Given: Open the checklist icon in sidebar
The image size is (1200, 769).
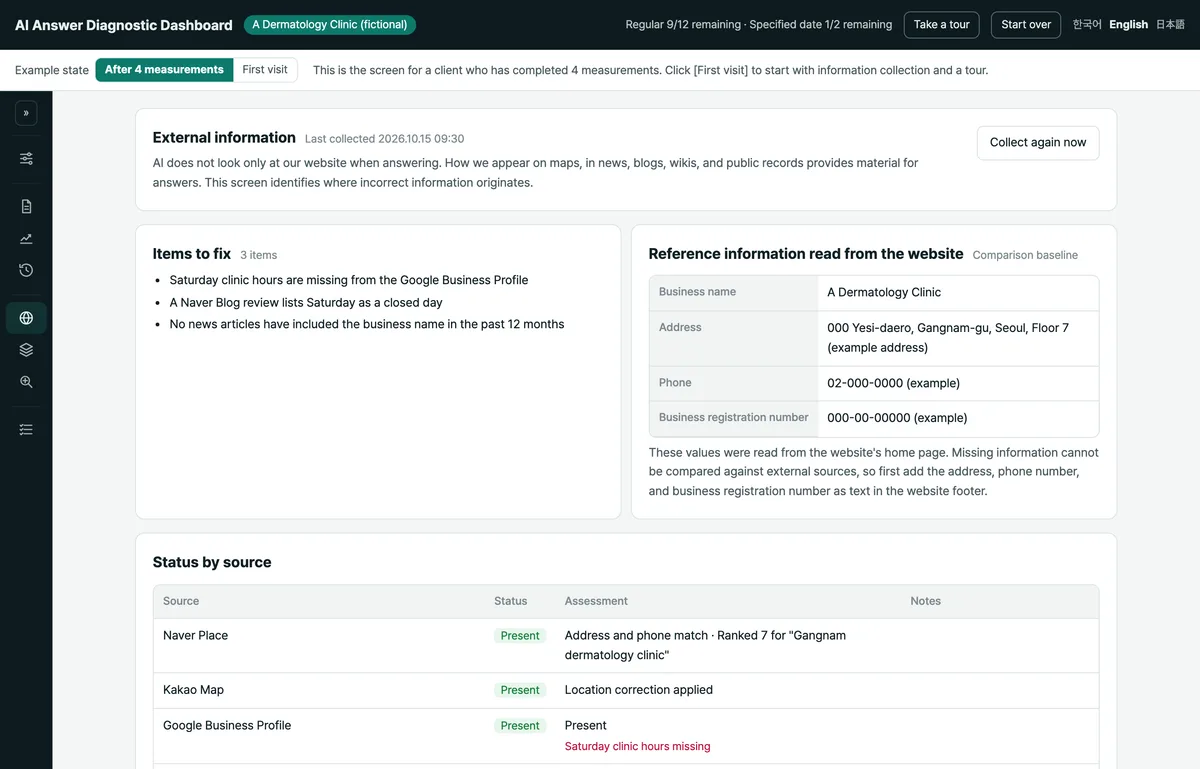Looking at the screenshot, I should click(26, 429).
